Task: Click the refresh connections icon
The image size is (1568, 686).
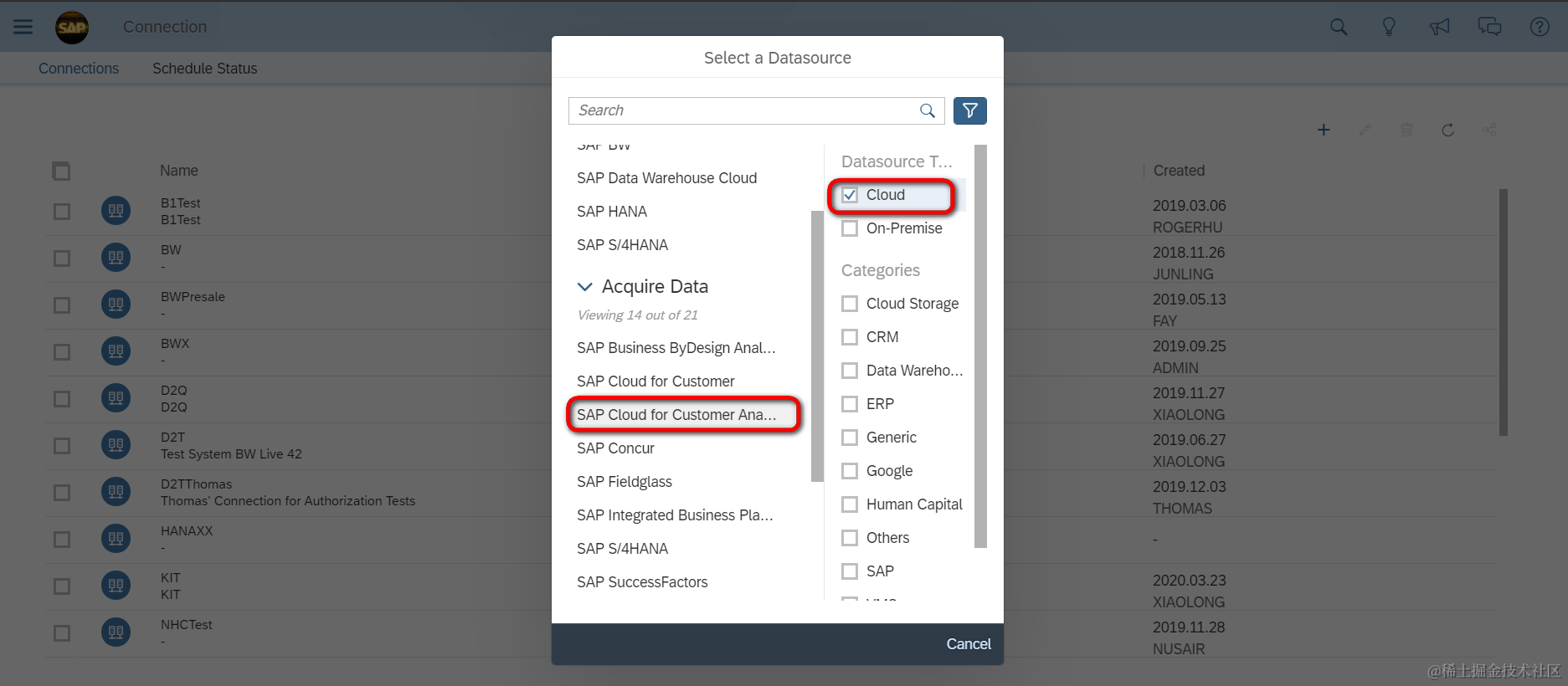Action: 1447,130
